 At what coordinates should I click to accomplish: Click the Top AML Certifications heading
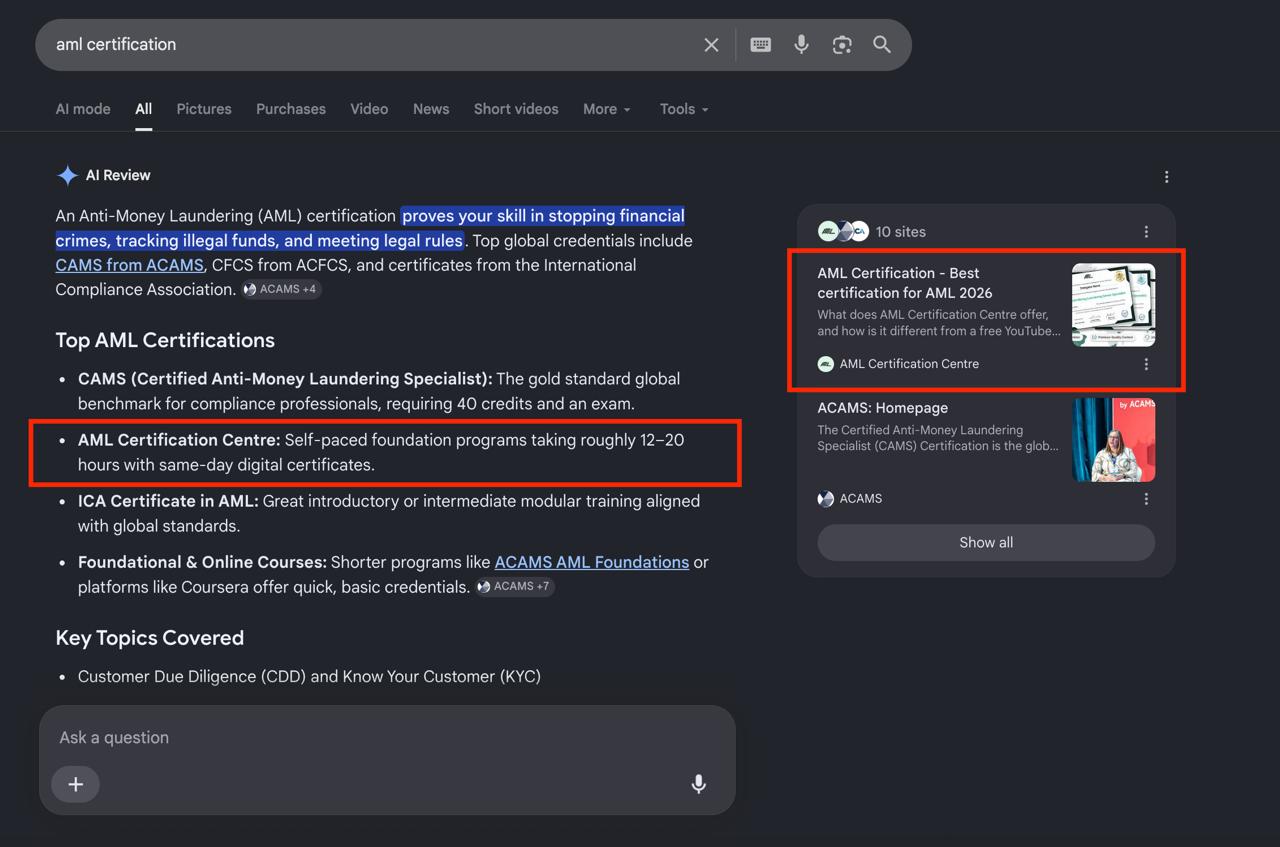click(165, 340)
